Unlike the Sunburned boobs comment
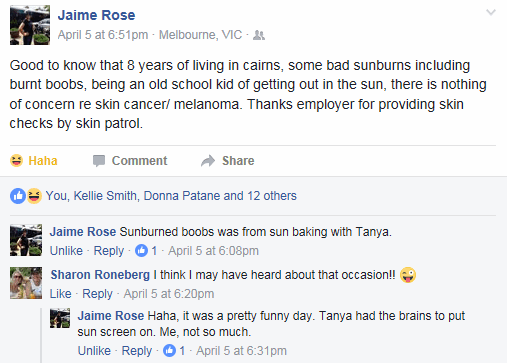The image size is (507, 363). tap(66, 251)
